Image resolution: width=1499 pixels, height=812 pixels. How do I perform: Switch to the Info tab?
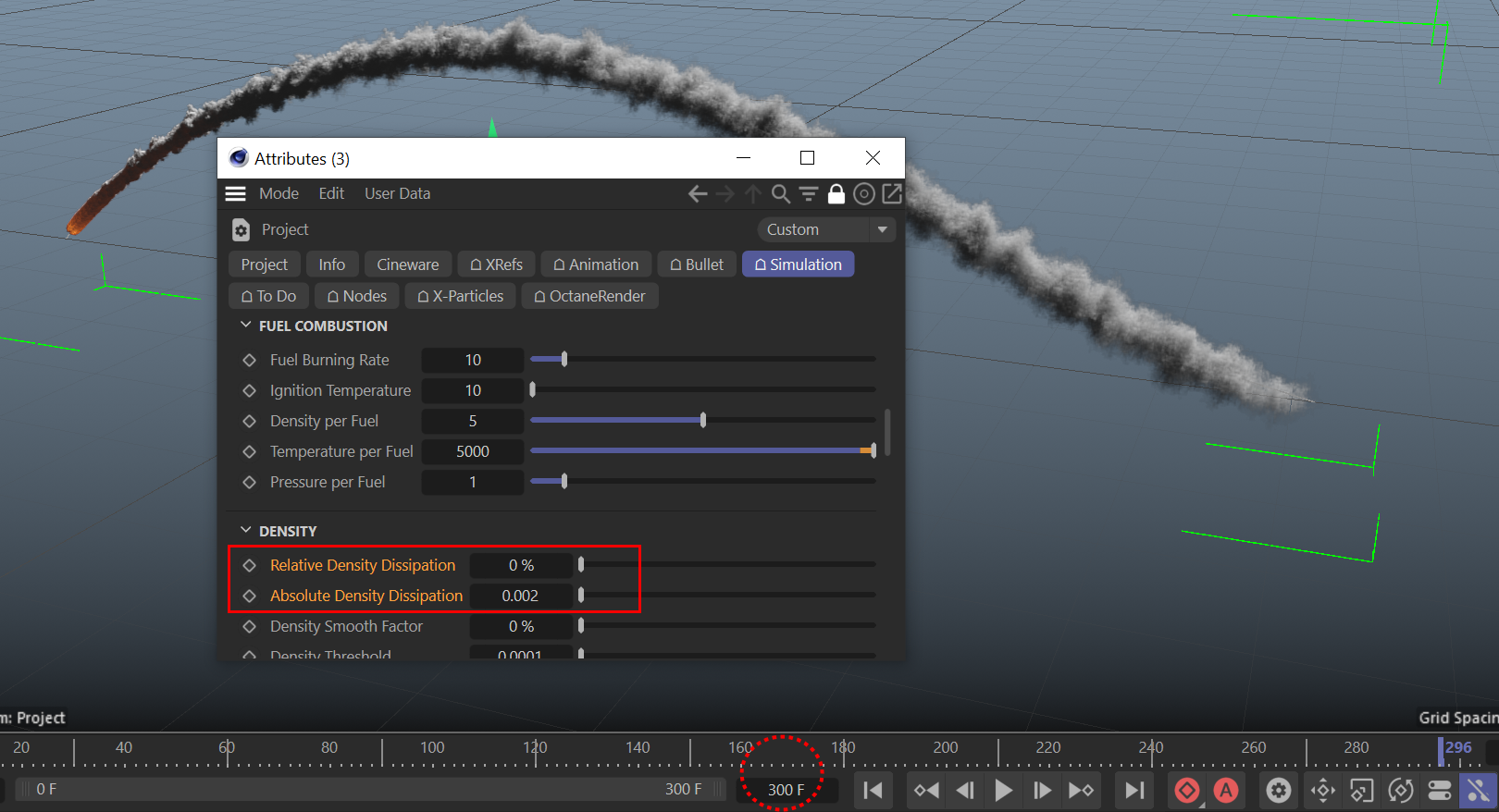(x=332, y=265)
